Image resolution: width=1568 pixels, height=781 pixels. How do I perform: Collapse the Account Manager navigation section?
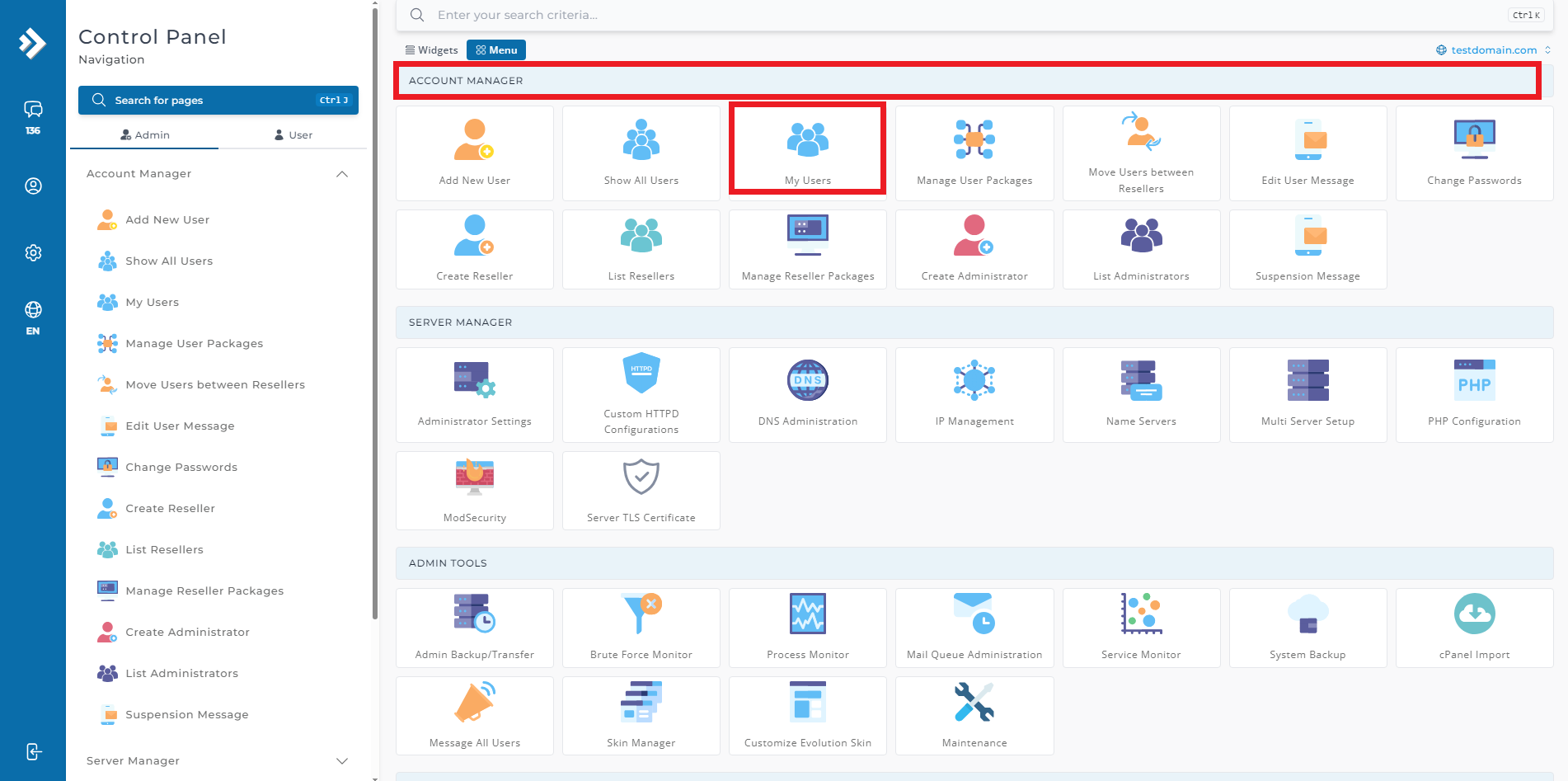(342, 174)
